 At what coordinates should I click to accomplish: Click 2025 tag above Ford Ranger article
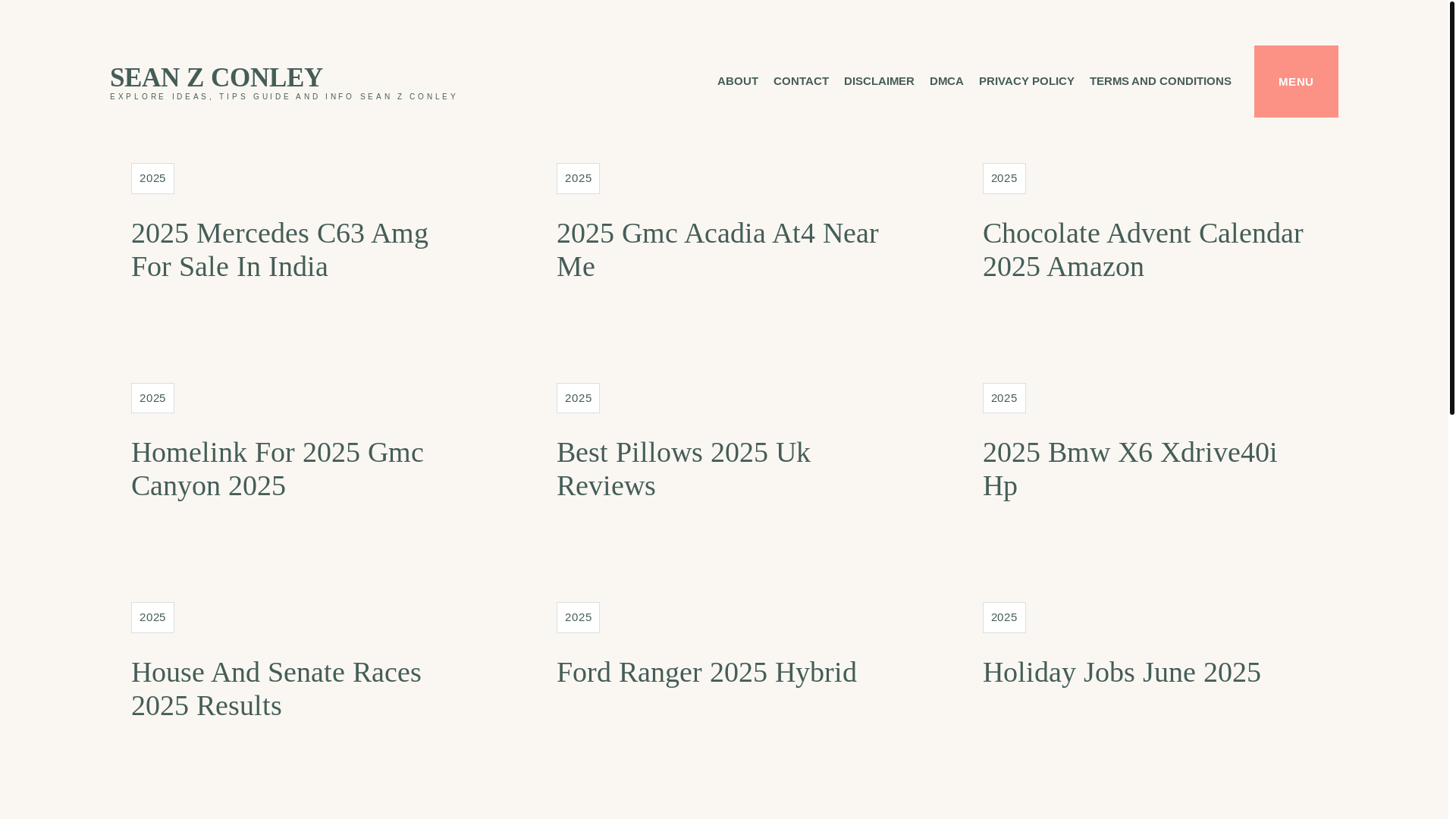(x=578, y=617)
